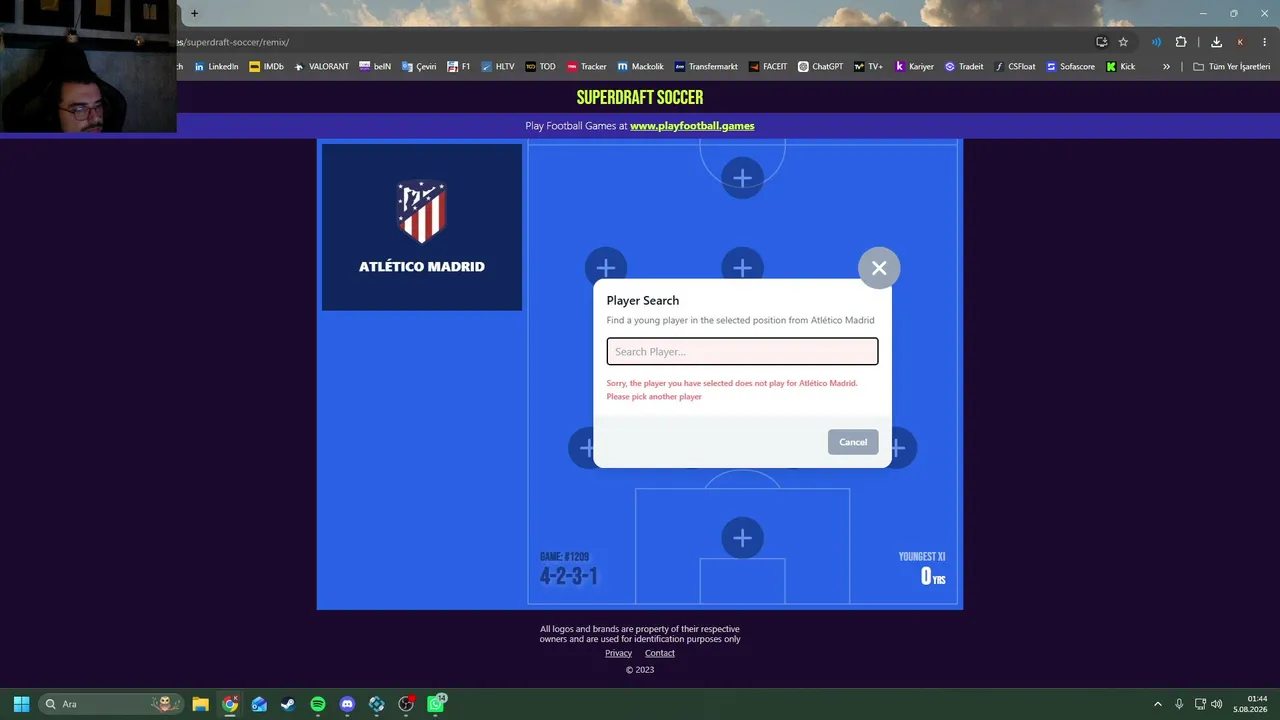This screenshot has width=1280, height=720.
Task: Open the TV+ bookmark
Action: (868, 67)
